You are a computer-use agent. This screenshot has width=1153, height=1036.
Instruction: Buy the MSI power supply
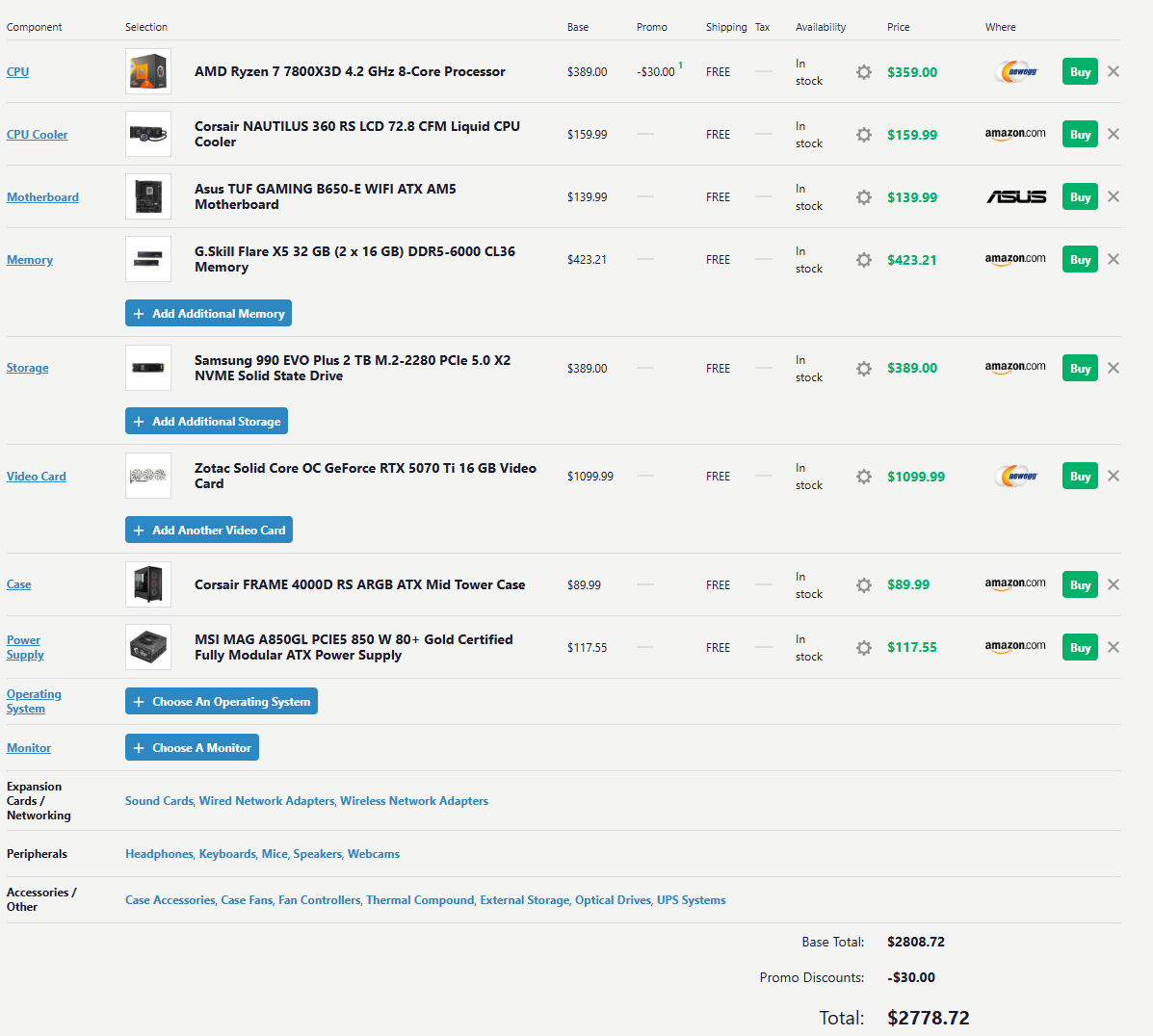tap(1080, 648)
